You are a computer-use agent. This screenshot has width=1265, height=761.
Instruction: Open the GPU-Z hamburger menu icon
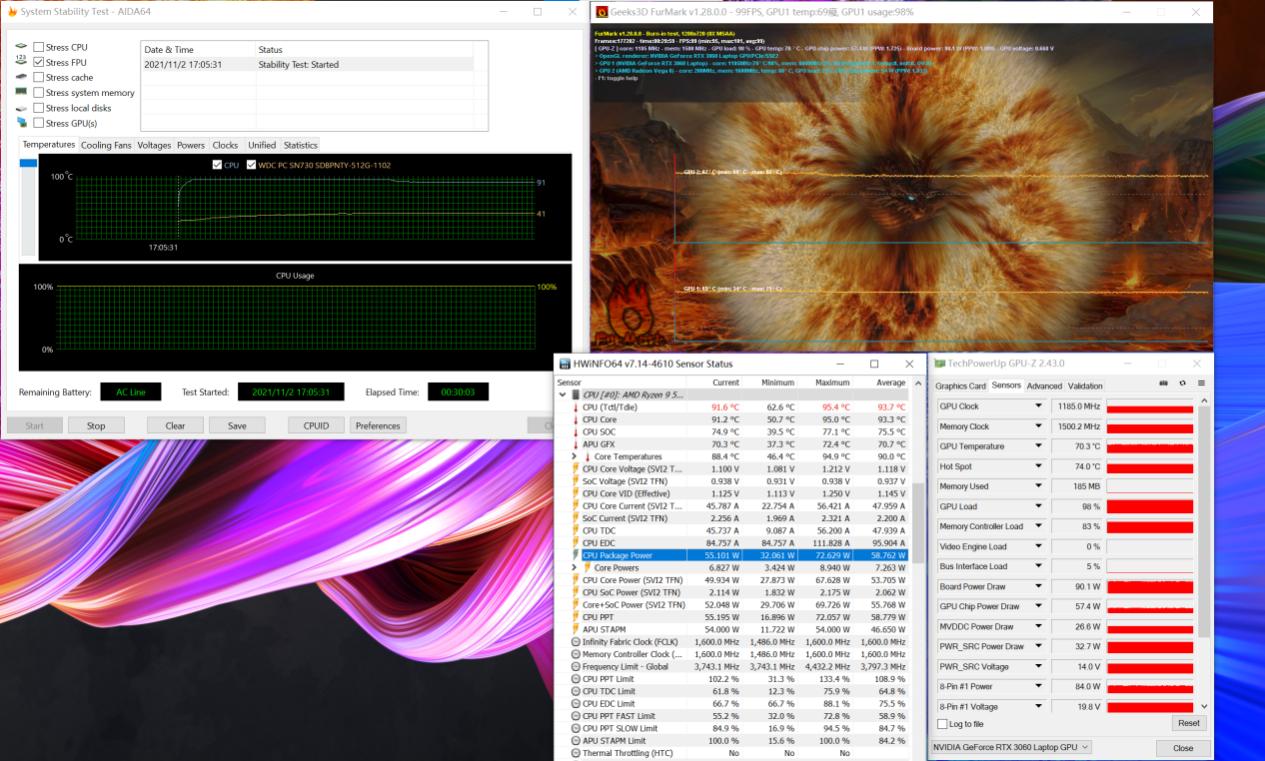click(x=1201, y=384)
